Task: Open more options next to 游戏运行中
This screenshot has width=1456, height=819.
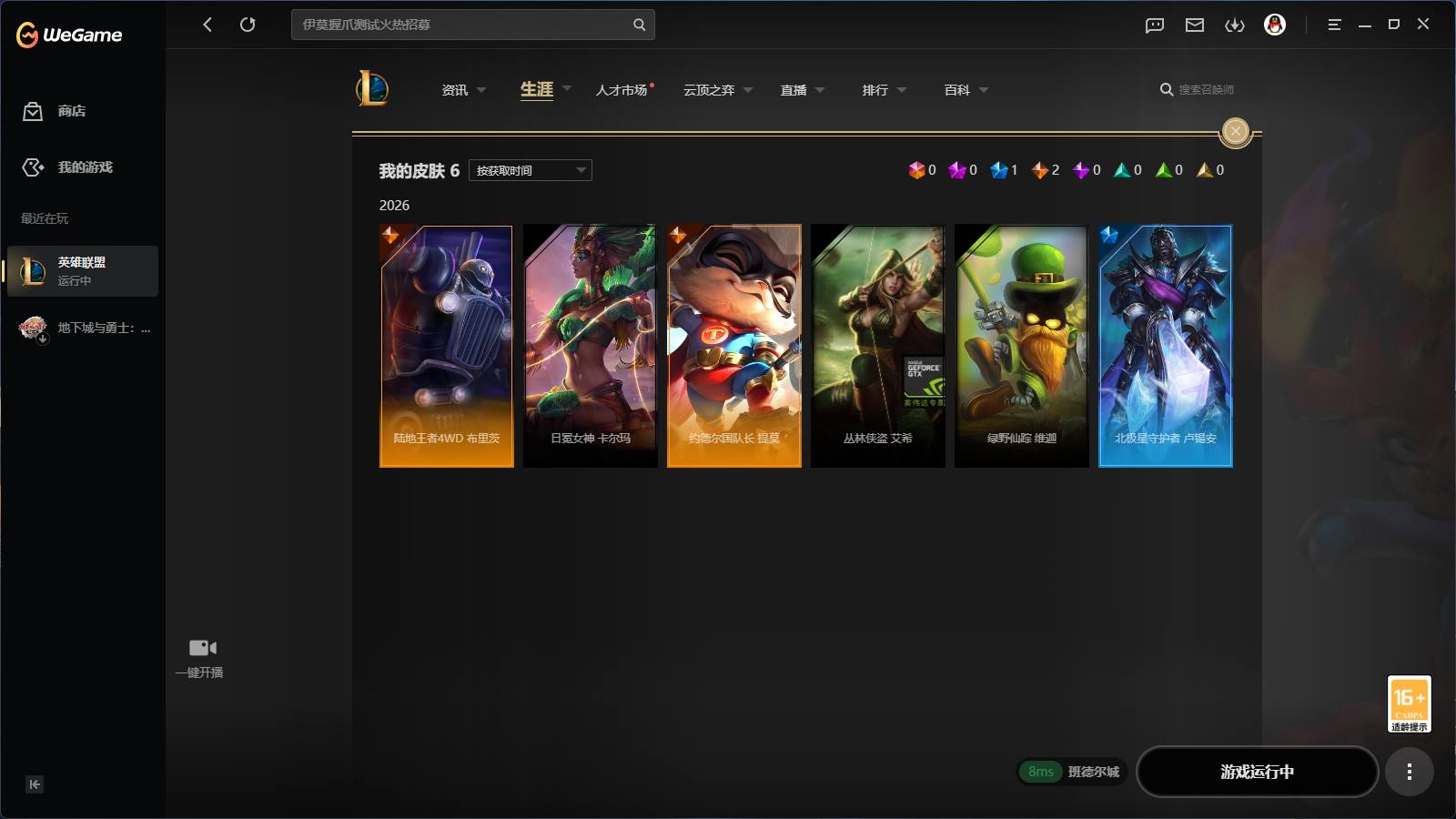Action: [1409, 772]
